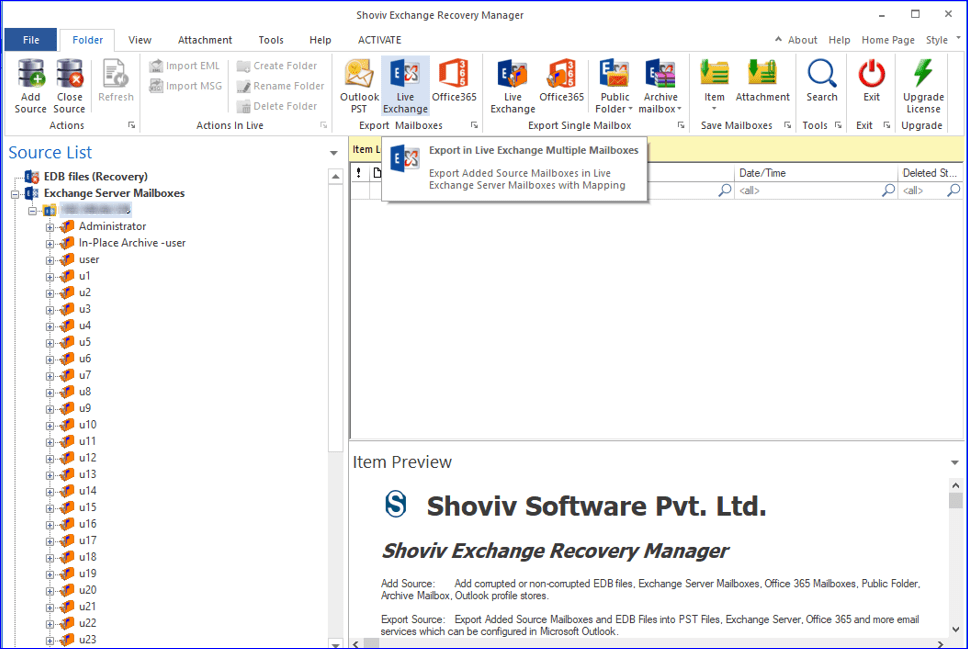Click the Date/Time filter magnifier icon
Viewport: 968px width, 649px height.
tap(888, 190)
